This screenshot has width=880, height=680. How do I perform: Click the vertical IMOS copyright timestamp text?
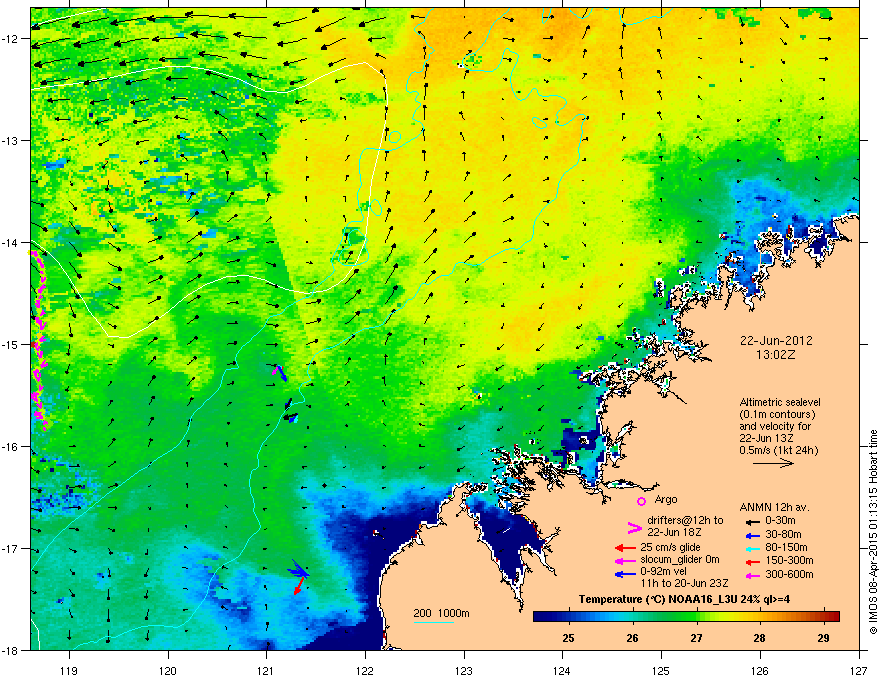click(873, 532)
